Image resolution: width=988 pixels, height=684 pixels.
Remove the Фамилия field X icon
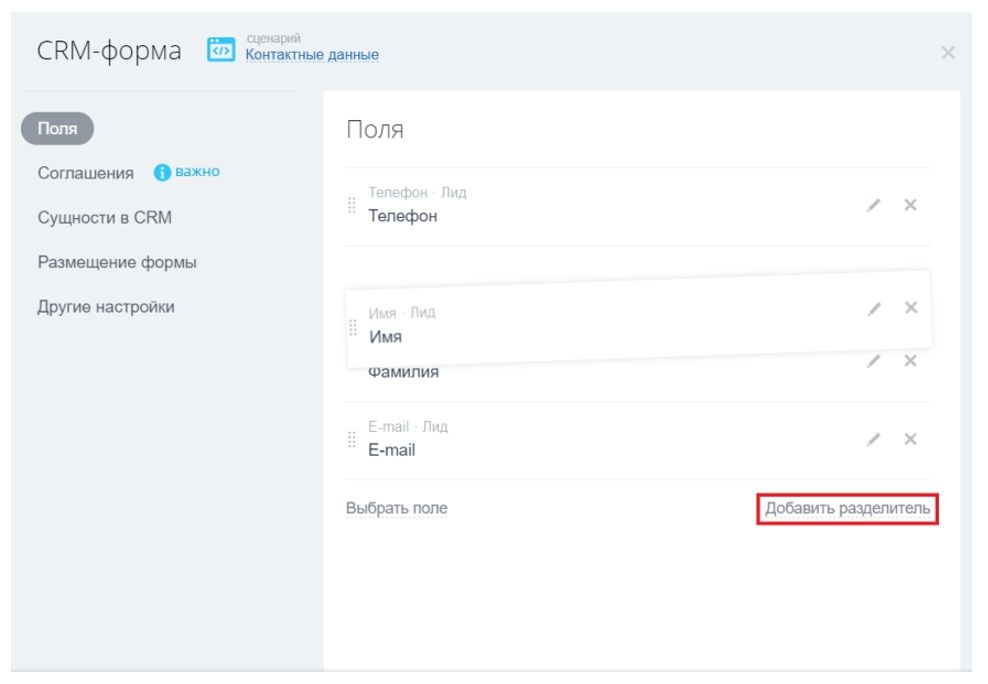coord(910,361)
